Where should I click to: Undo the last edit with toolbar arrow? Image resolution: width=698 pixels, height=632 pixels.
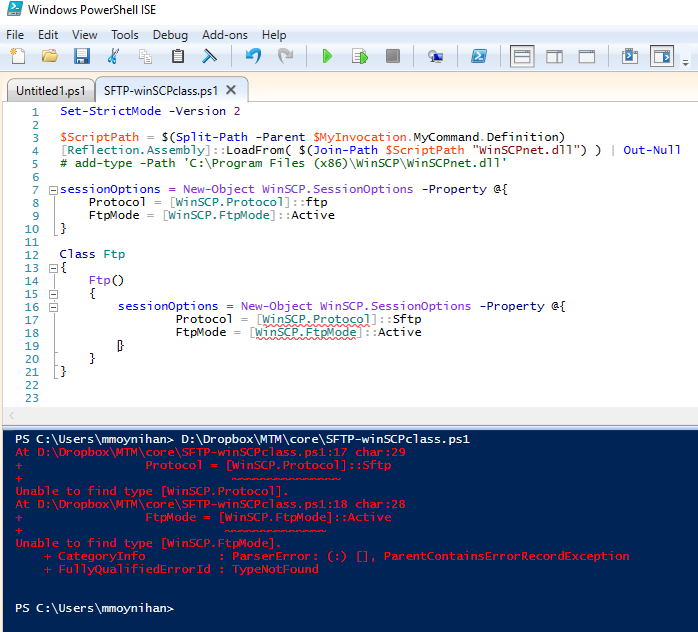[253, 56]
